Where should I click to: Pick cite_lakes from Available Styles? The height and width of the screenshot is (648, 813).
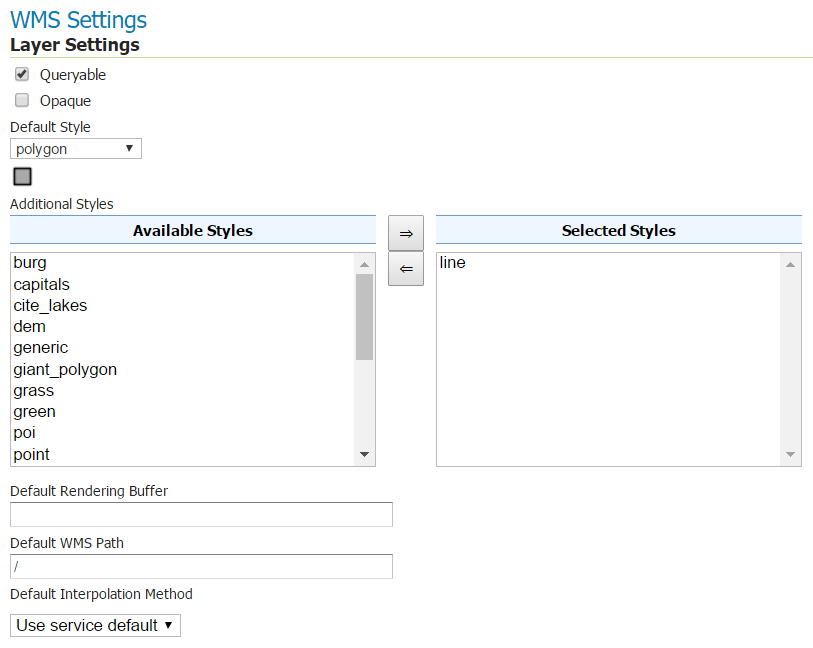[x=50, y=306]
